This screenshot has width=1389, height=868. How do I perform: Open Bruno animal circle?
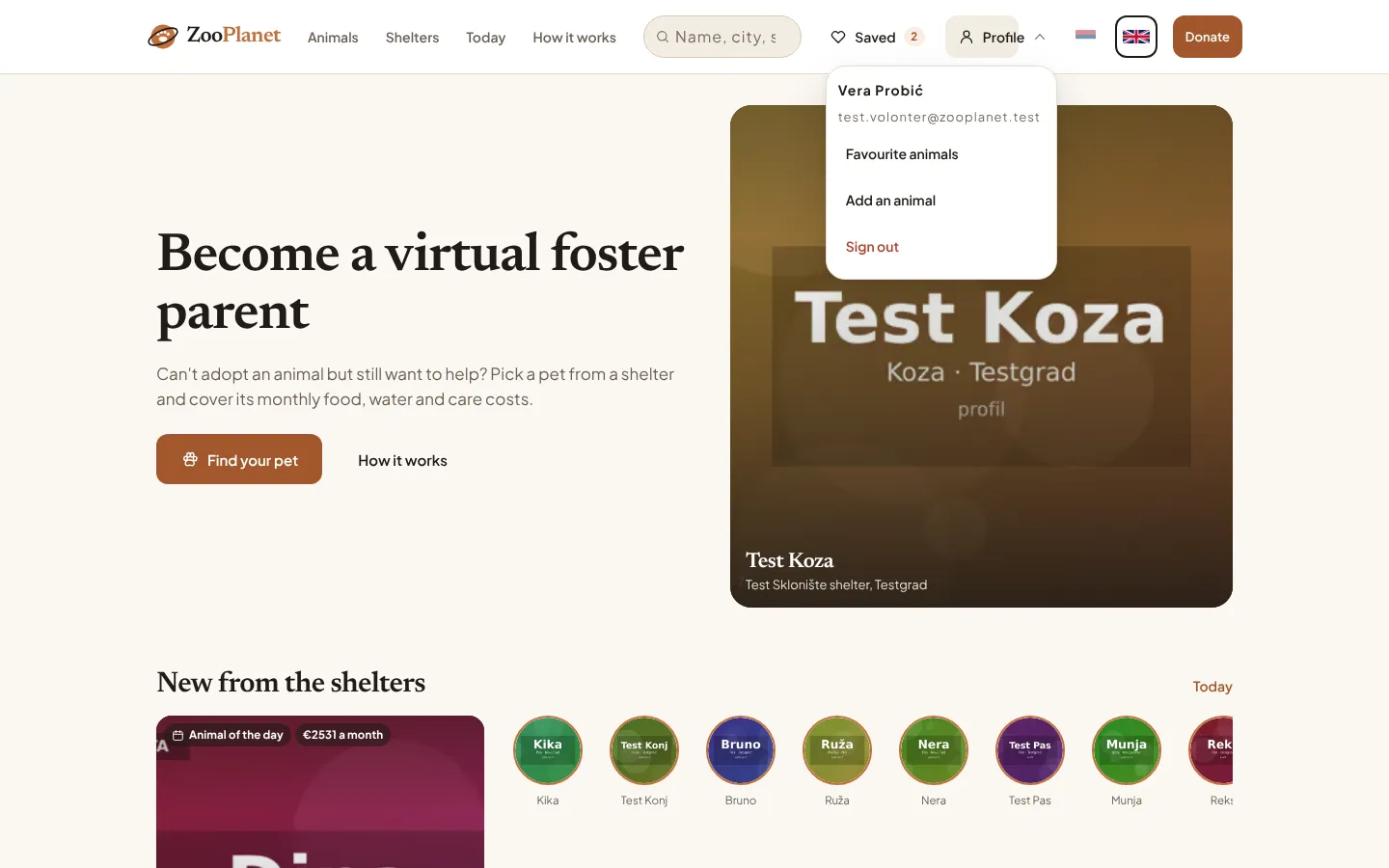[741, 750]
